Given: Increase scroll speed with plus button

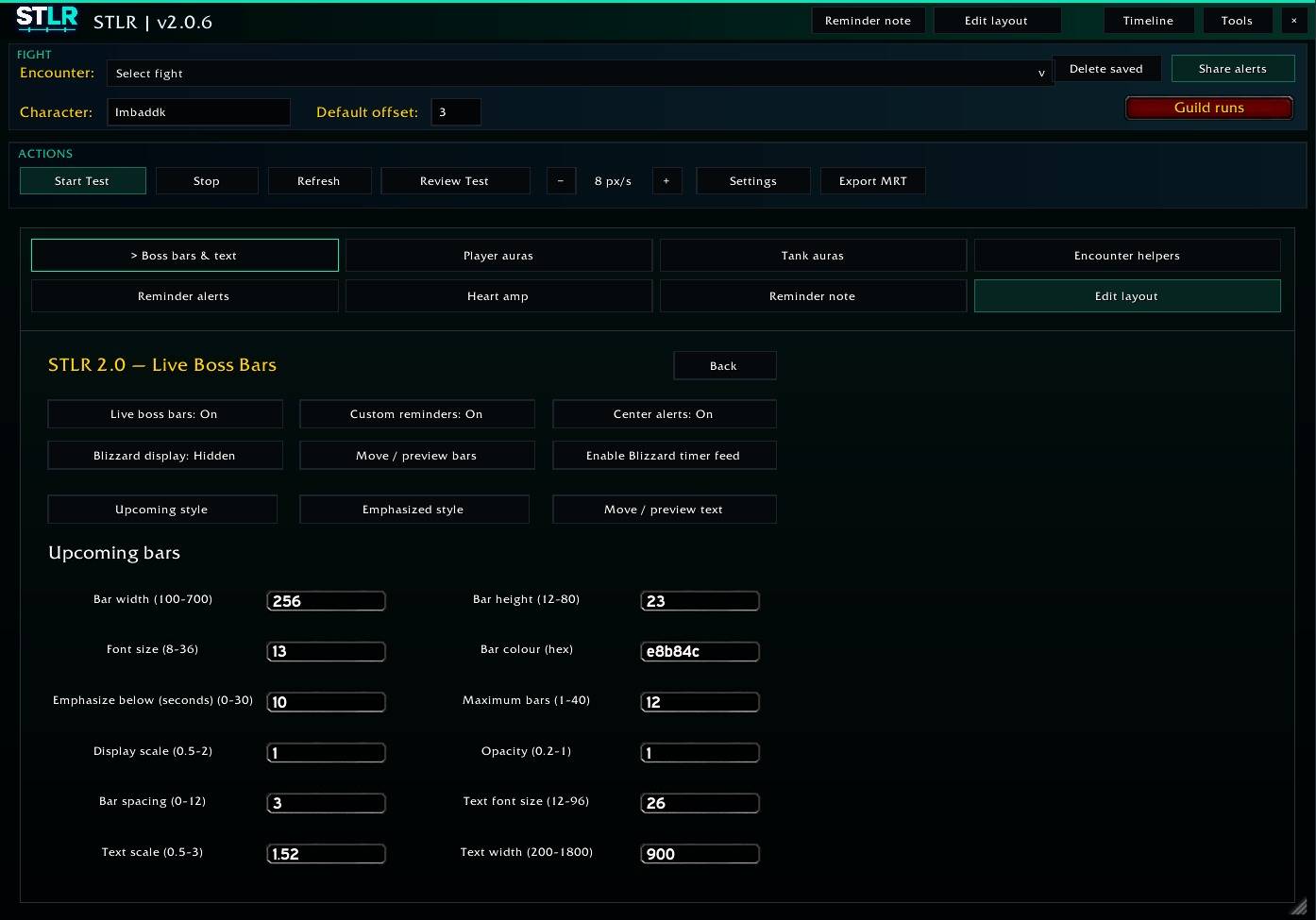Looking at the screenshot, I should tap(666, 181).
